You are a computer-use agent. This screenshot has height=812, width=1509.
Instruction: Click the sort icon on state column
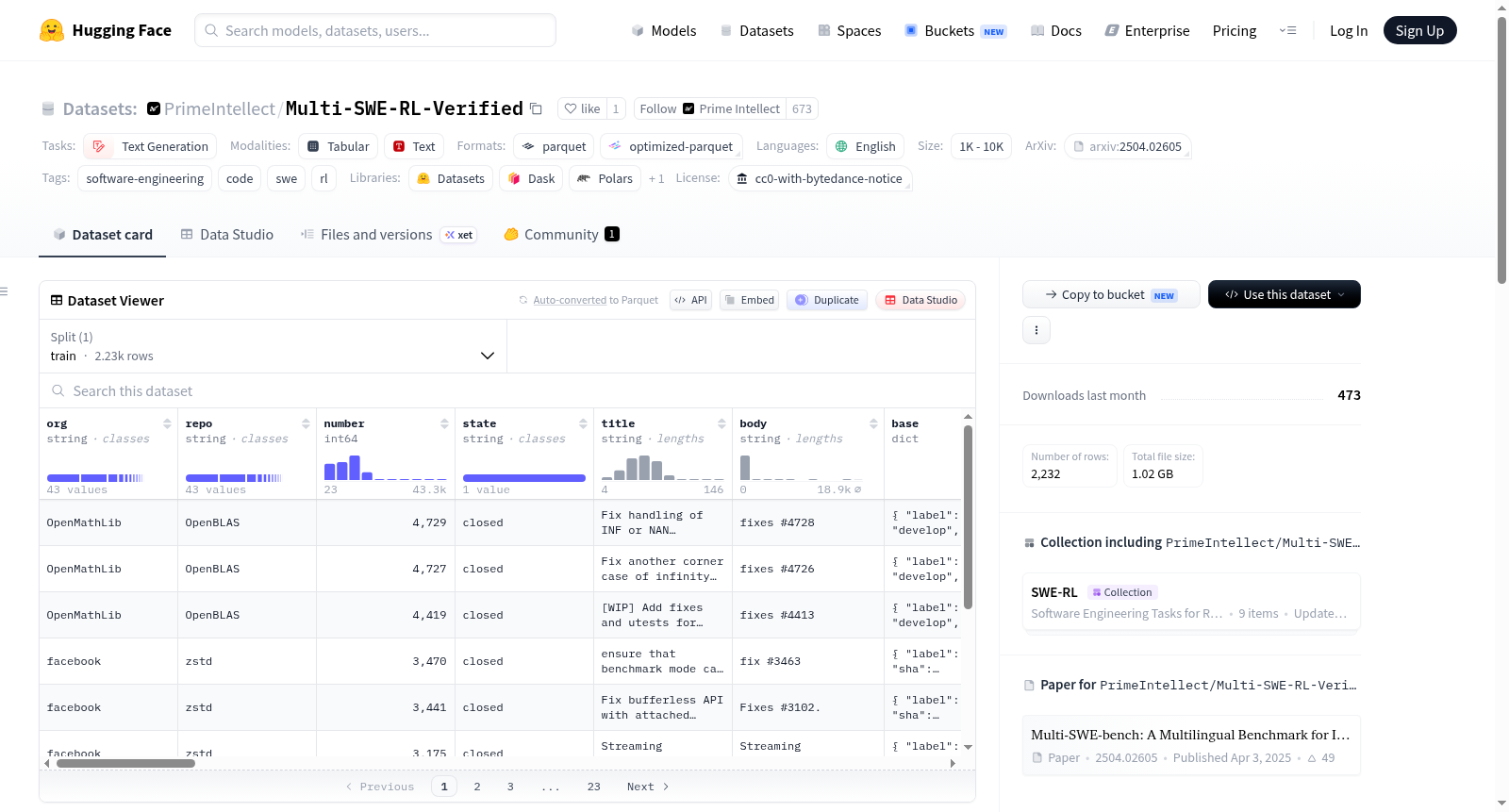click(x=583, y=423)
